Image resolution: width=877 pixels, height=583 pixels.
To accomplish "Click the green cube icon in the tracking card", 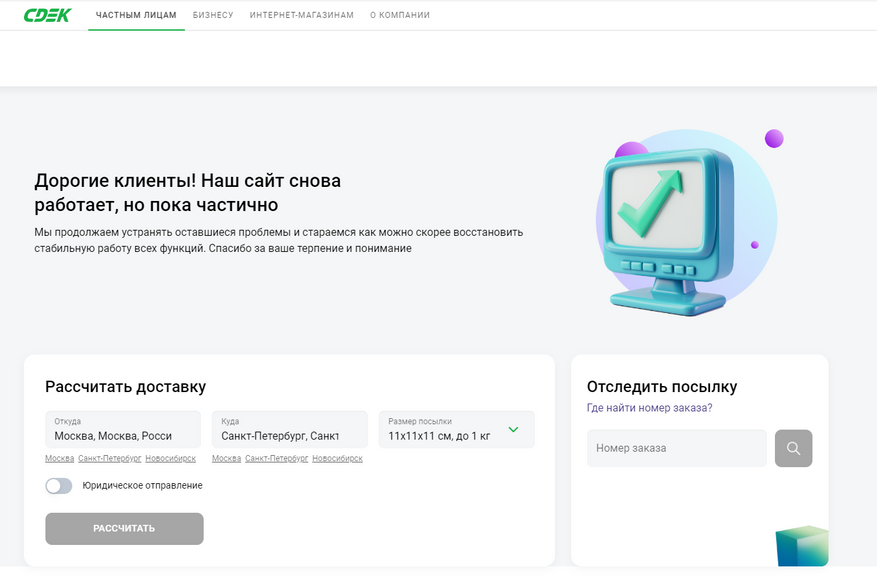I will pyautogui.click(x=802, y=546).
